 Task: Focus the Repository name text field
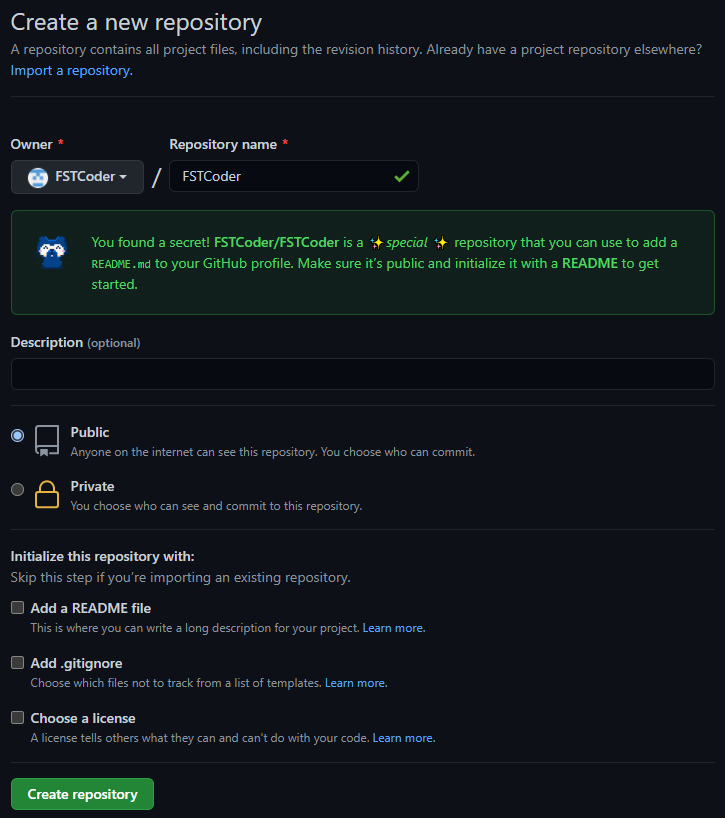294,176
